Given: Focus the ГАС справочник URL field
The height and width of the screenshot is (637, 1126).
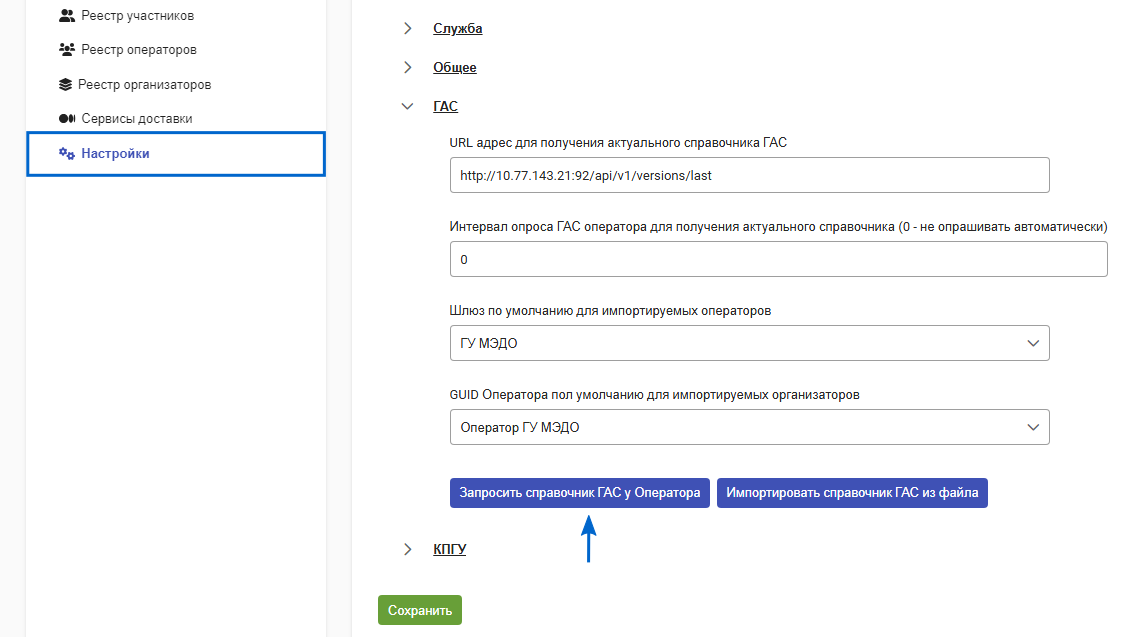Looking at the screenshot, I should click(x=750, y=175).
